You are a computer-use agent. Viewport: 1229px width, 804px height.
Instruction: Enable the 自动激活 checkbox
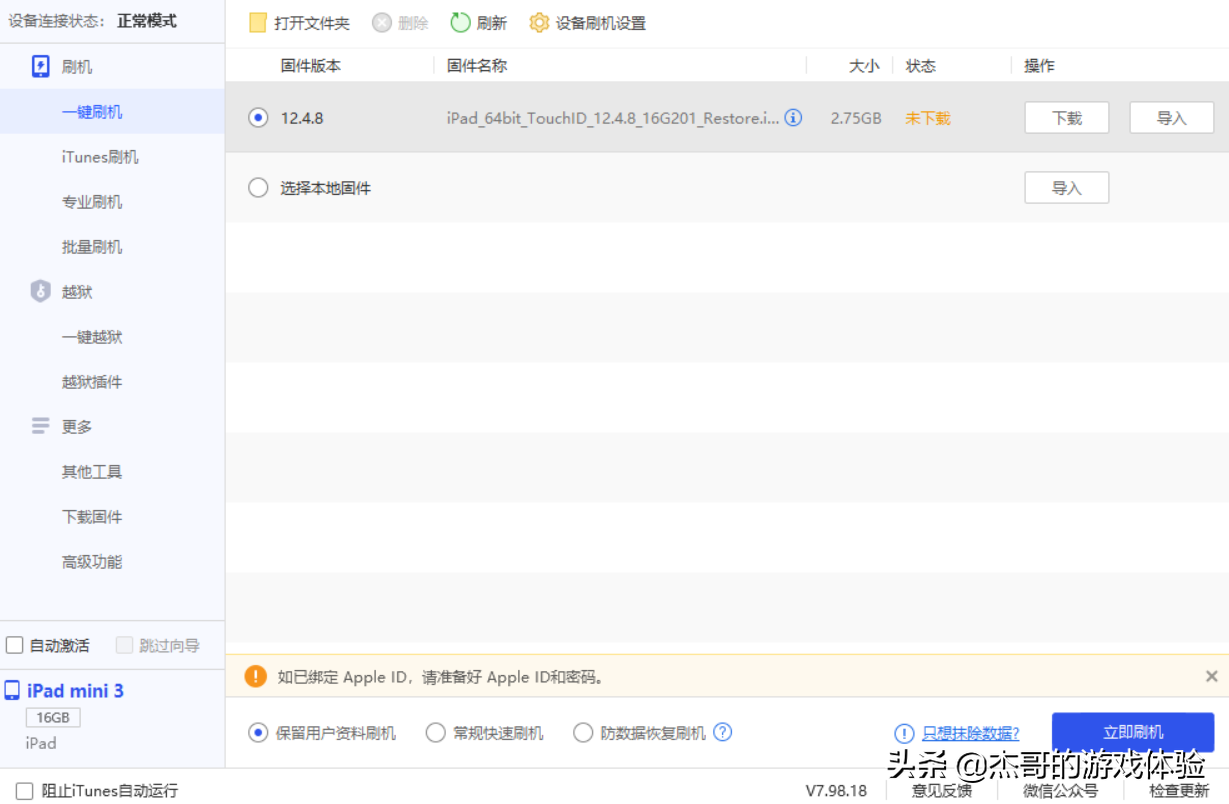click(14, 646)
